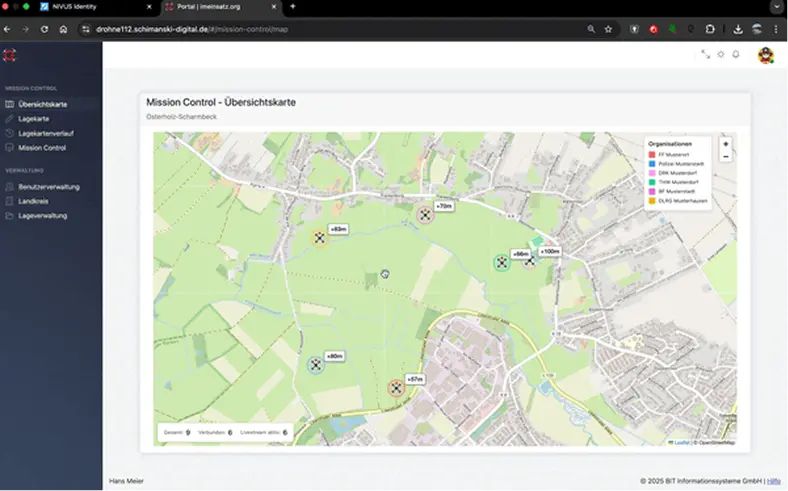Select the drone marker showing +70m
Screen dimensions: 788x491
click(x=425, y=214)
